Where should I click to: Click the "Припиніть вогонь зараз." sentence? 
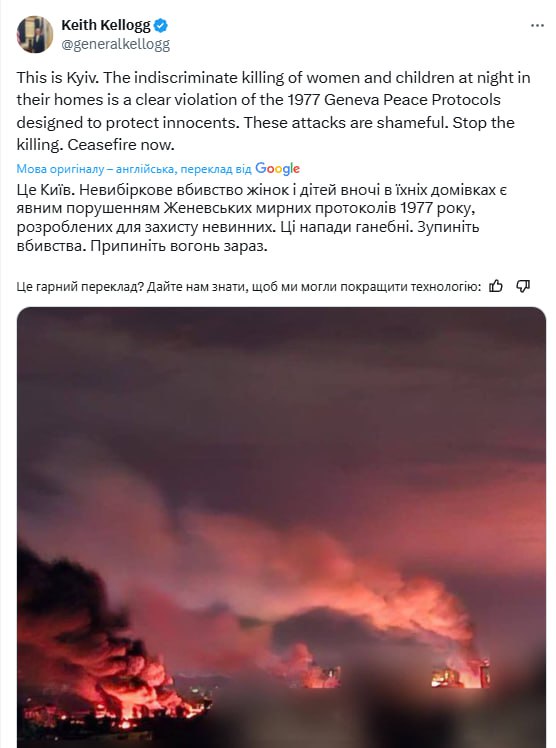click(x=179, y=246)
